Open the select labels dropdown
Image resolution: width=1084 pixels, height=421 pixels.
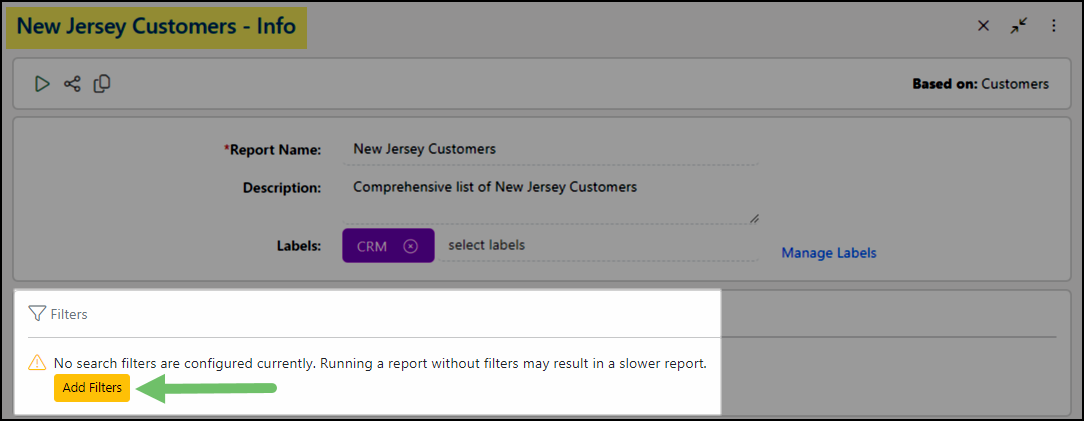coord(599,245)
